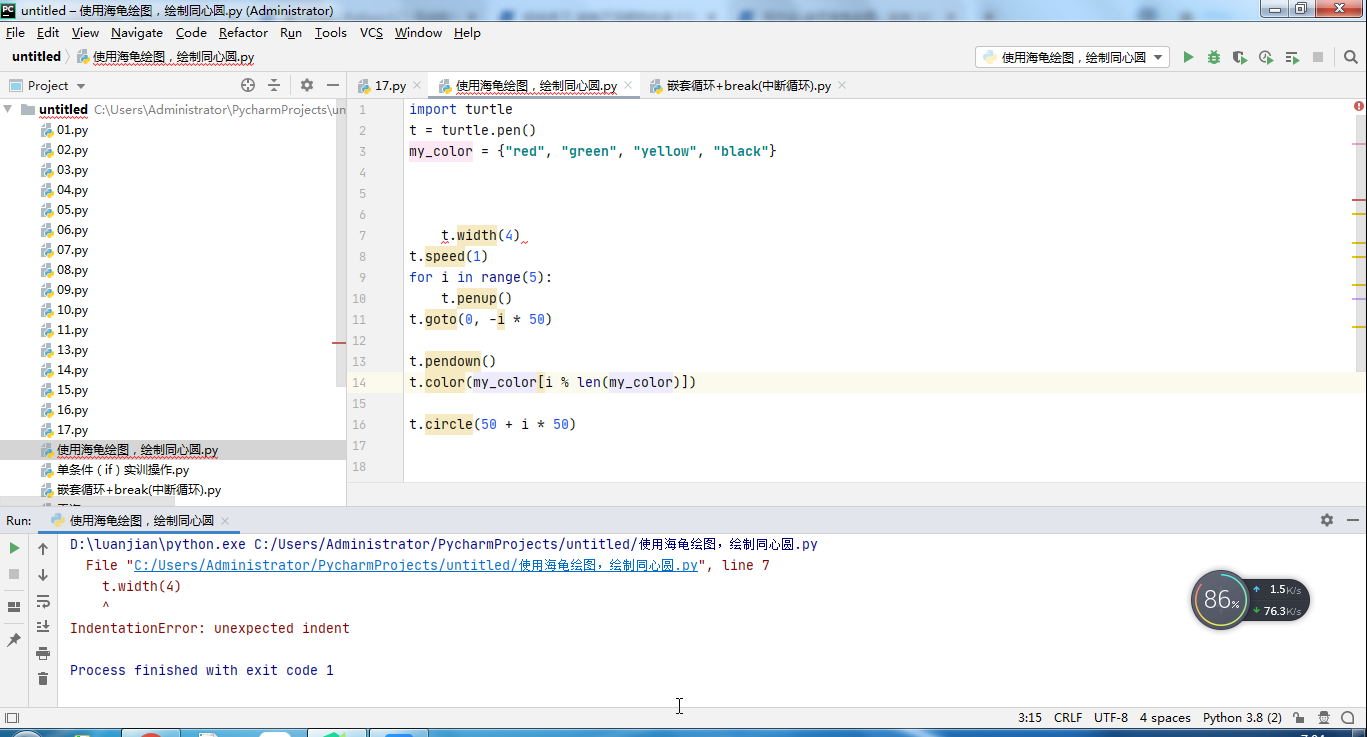Click file path link in traceback

(416, 566)
